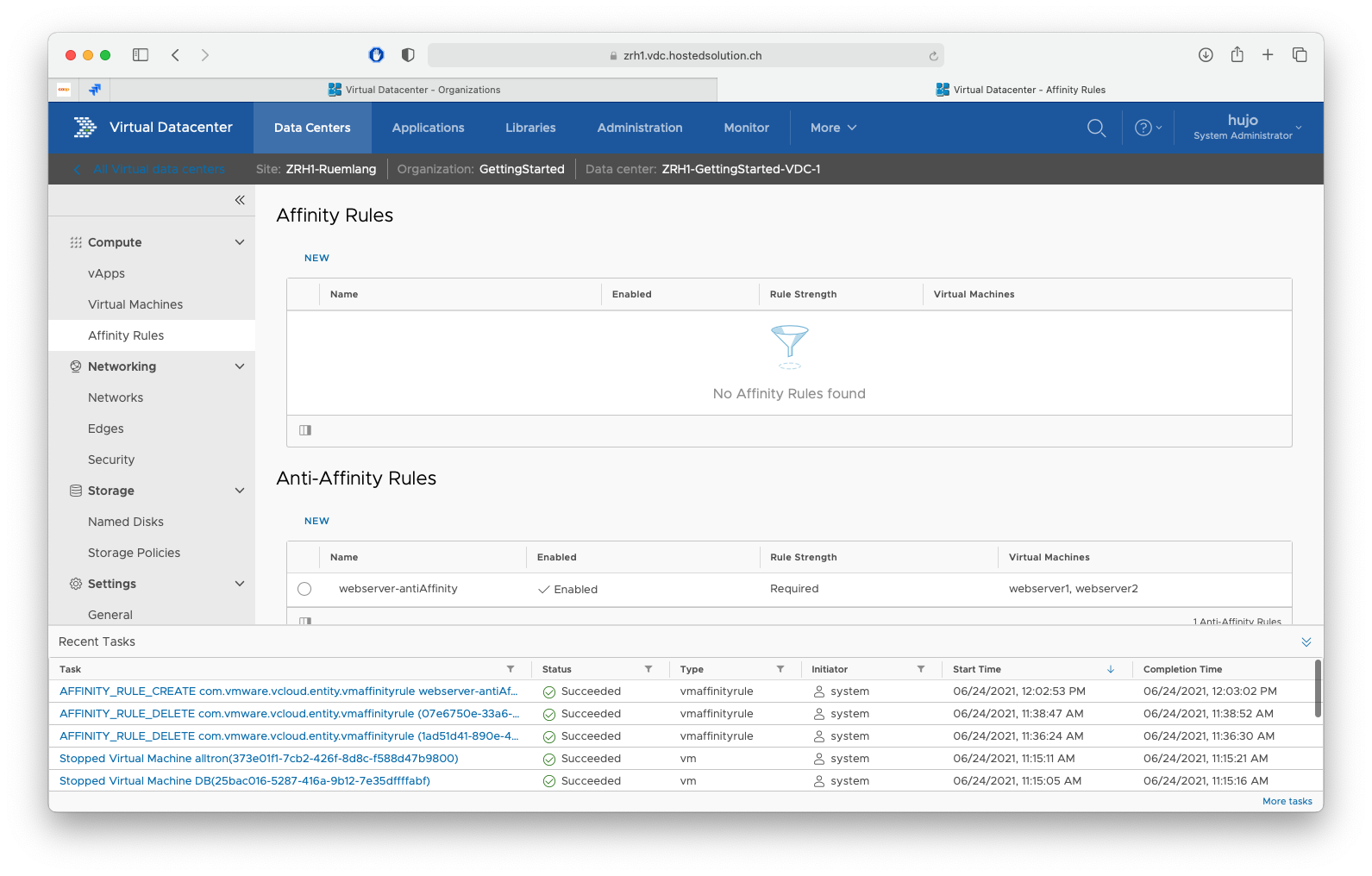Collapse the Settings section chevron
The width and height of the screenshot is (1372, 876).
(x=240, y=584)
